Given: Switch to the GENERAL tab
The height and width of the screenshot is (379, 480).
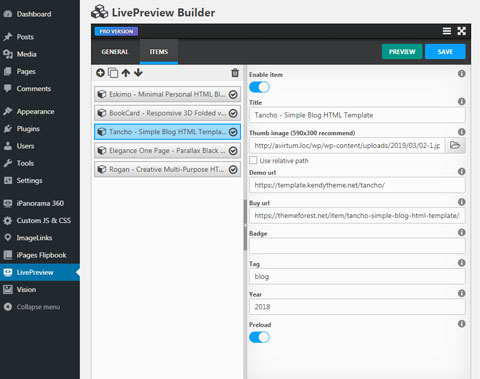Looking at the screenshot, I should pos(115,52).
